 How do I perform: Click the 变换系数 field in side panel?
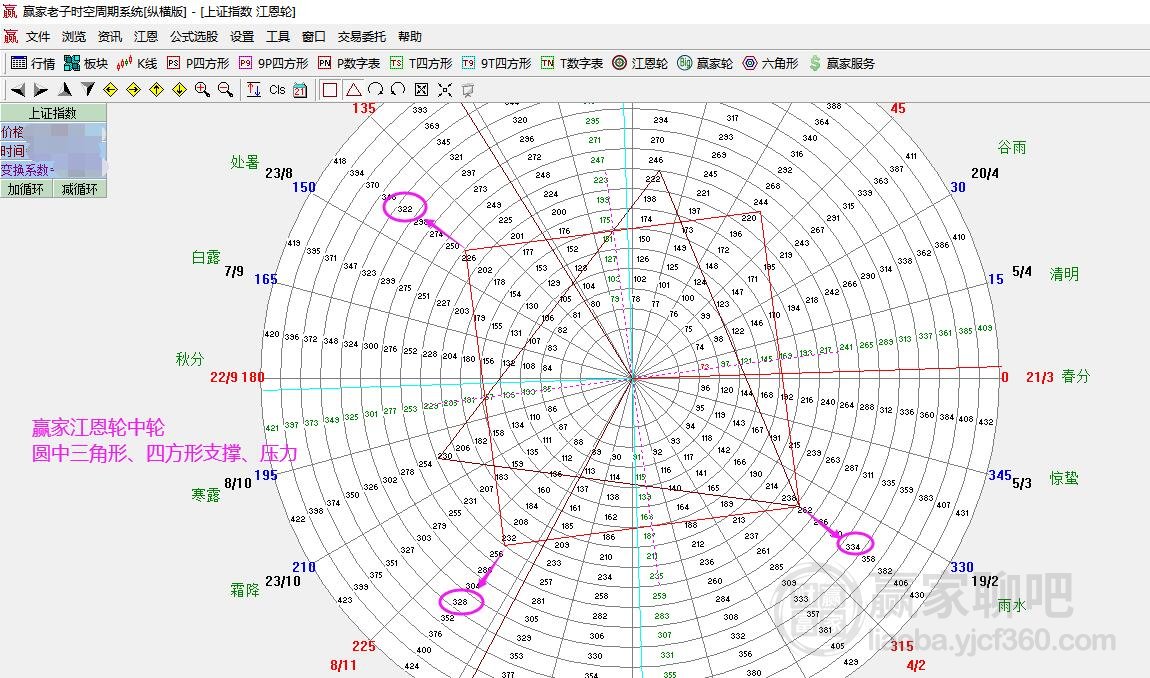tap(54, 170)
